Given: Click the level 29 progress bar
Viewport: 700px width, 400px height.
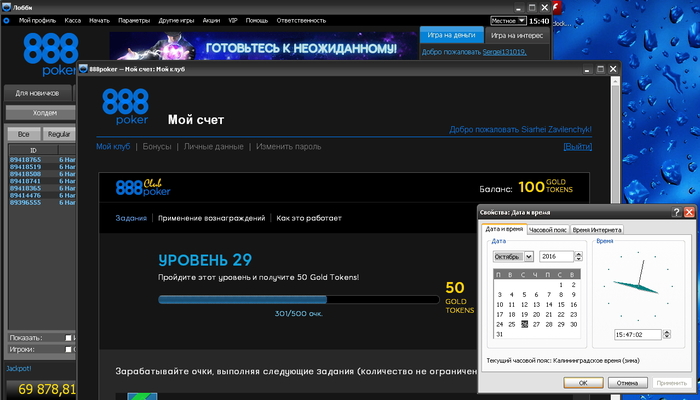Looking at the screenshot, I should (299, 300).
